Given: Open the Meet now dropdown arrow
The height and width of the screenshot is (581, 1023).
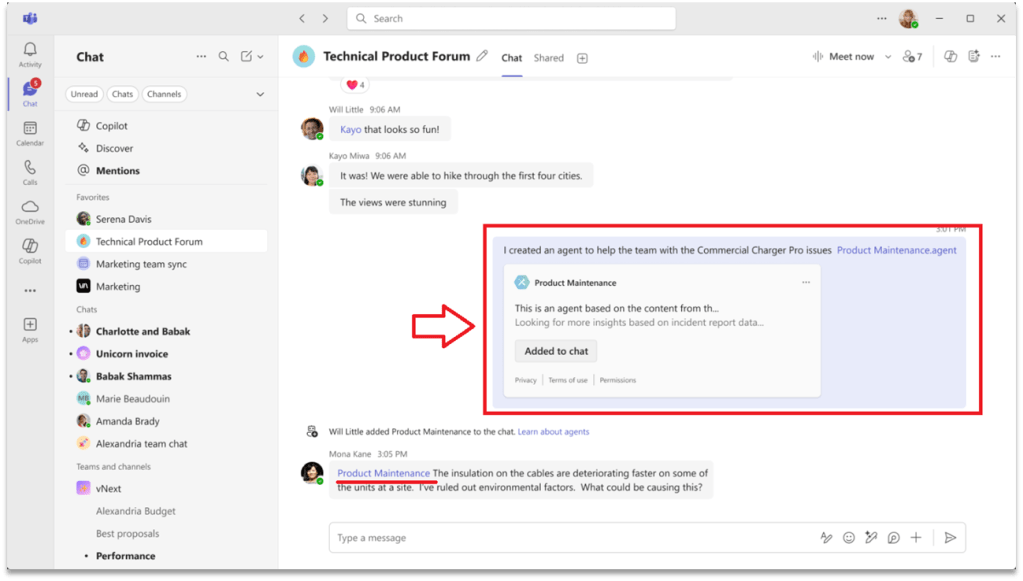Looking at the screenshot, I should pyautogui.click(x=888, y=57).
